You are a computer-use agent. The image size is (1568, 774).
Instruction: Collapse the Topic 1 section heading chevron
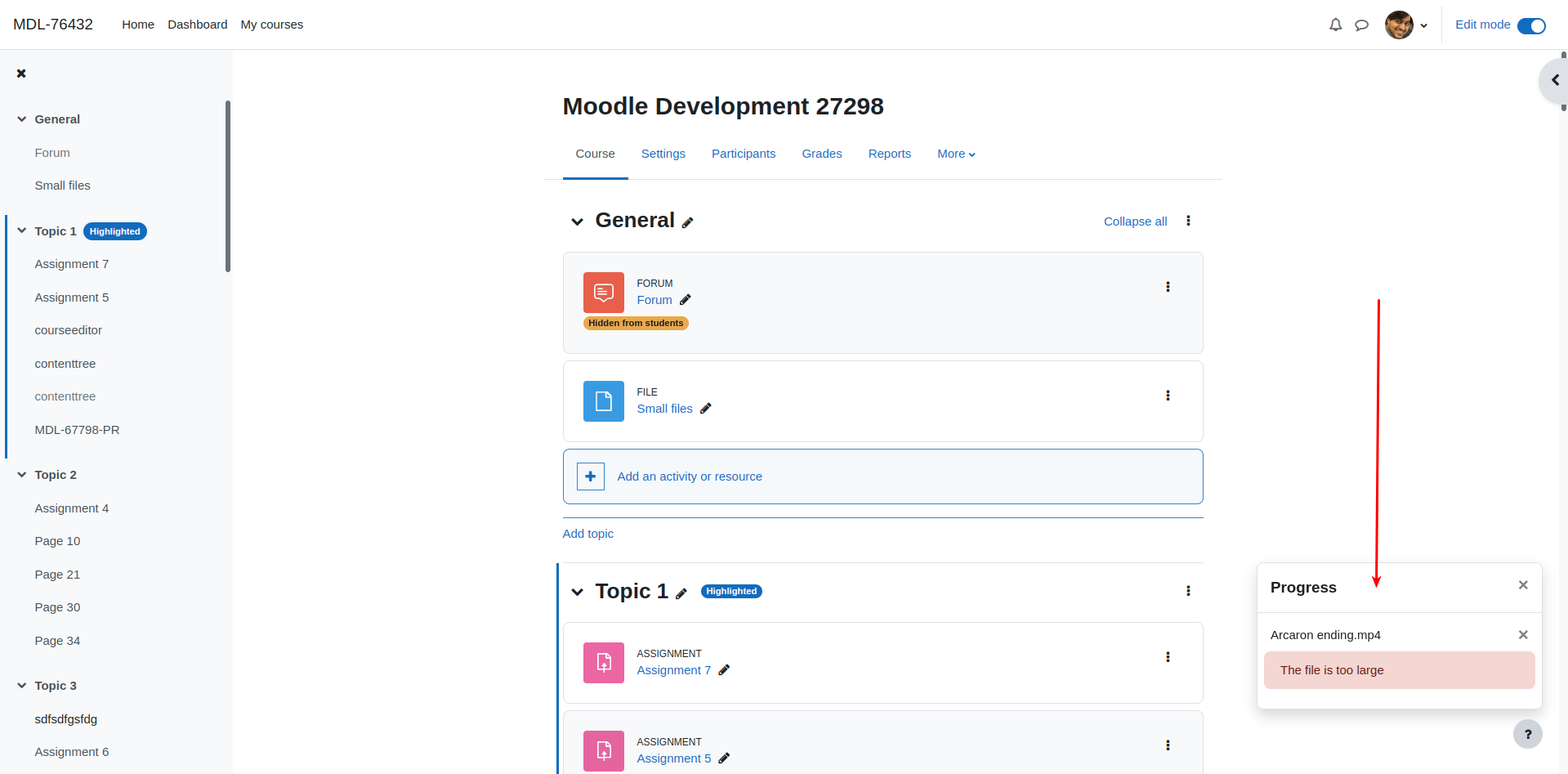577,592
